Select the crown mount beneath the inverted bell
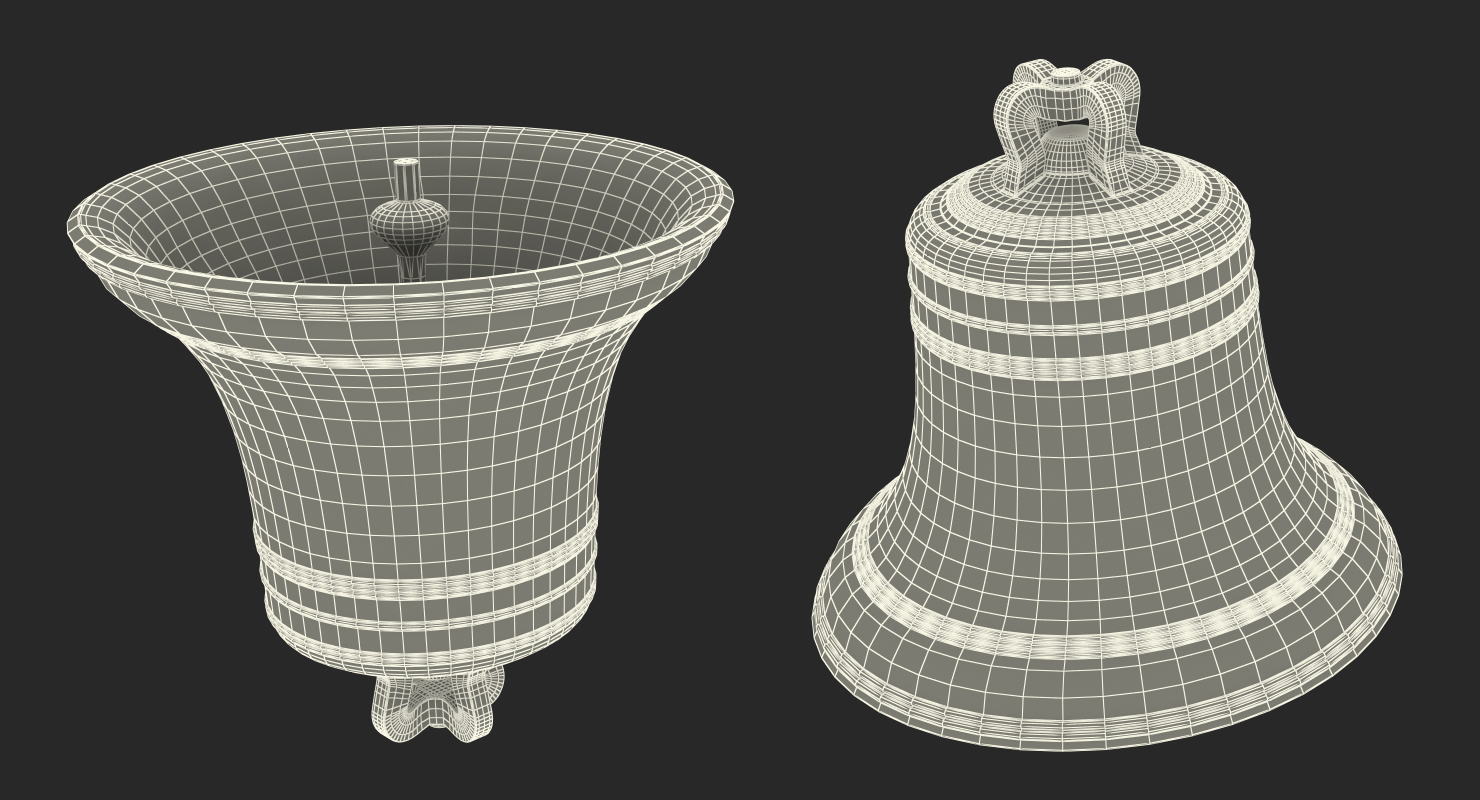This screenshot has height=800, width=1480. point(438,704)
